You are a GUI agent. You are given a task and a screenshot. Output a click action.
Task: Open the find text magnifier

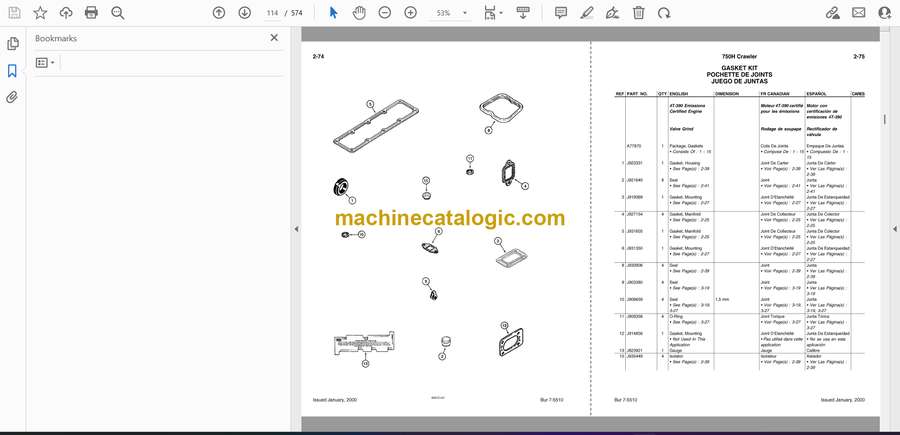click(118, 13)
